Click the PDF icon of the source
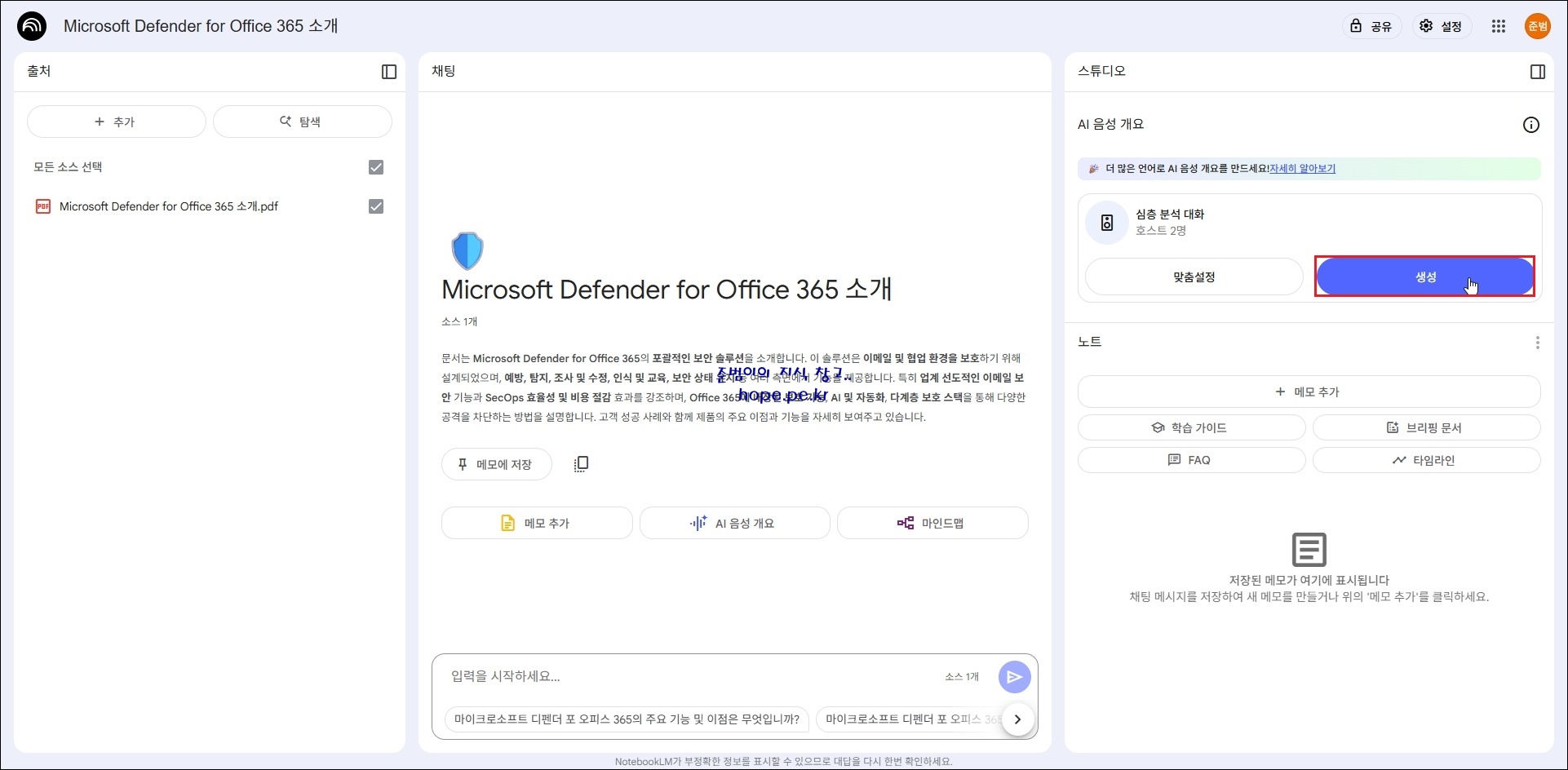The image size is (1568, 770). click(43, 206)
